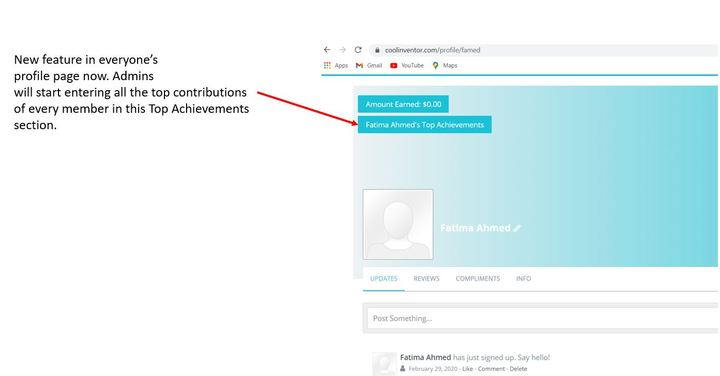The height and width of the screenshot is (376, 720).
Task: Switch to the Updates tab
Action: [384, 279]
